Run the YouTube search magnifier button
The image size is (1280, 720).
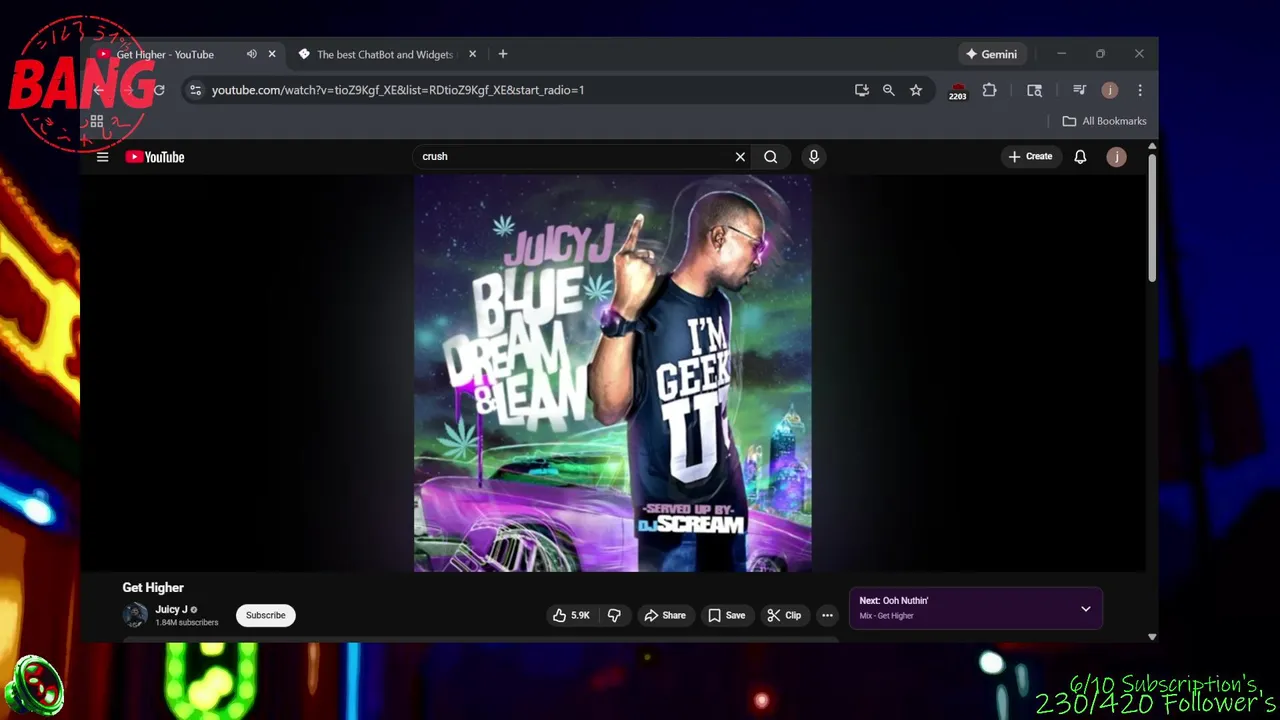coord(771,157)
